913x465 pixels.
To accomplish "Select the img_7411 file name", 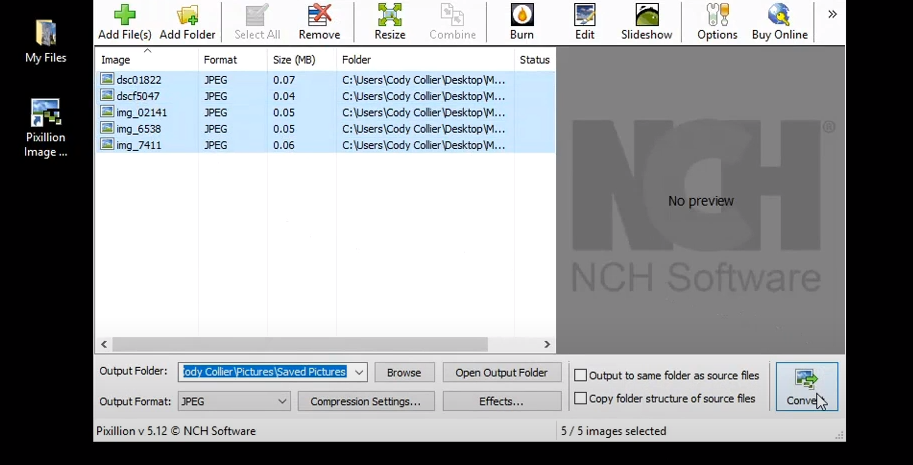I will pos(139,145).
